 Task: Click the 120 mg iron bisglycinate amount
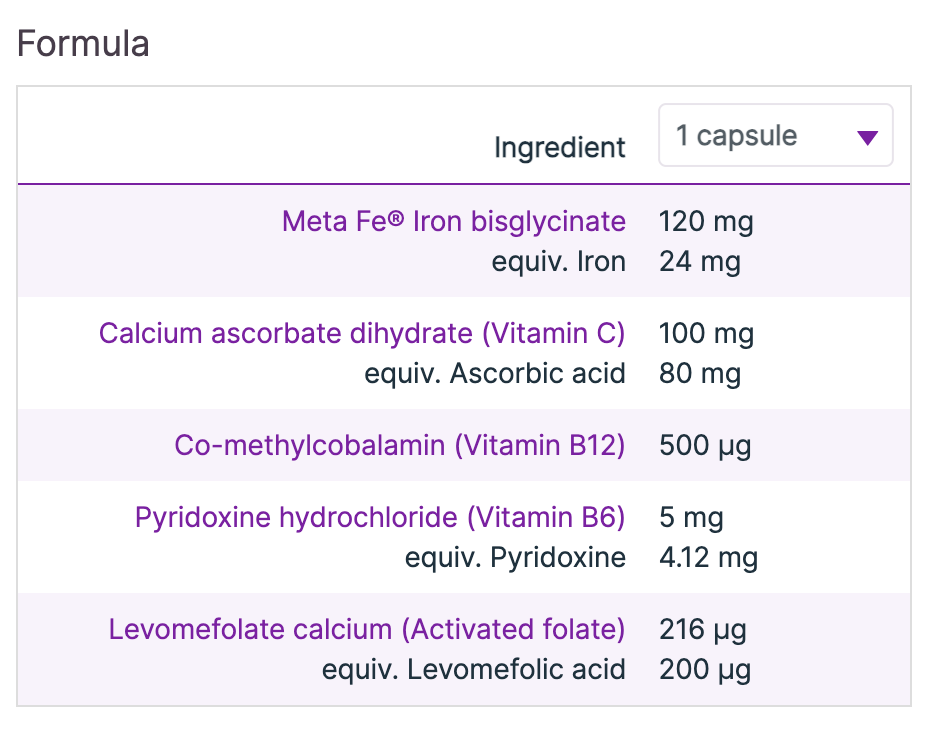706,221
